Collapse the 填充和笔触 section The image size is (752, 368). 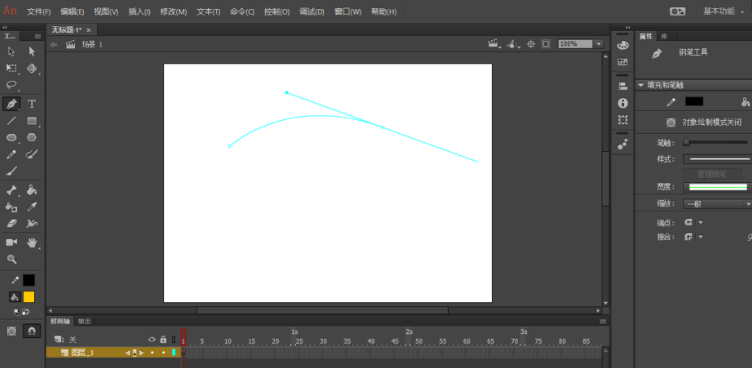641,85
